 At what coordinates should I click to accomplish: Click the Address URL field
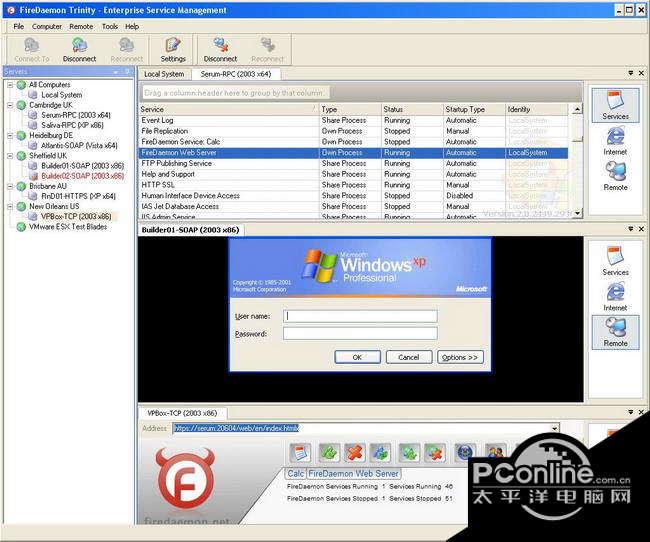(361, 428)
